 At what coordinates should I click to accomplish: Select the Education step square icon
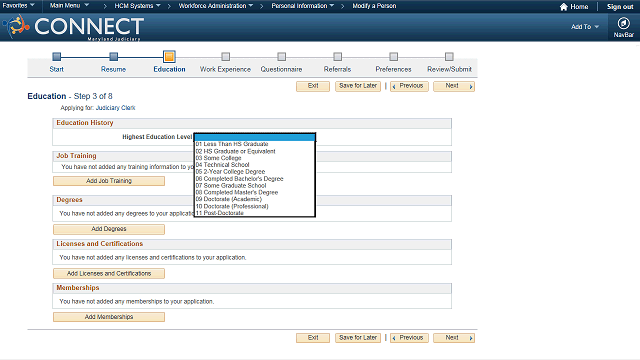click(169, 56)
